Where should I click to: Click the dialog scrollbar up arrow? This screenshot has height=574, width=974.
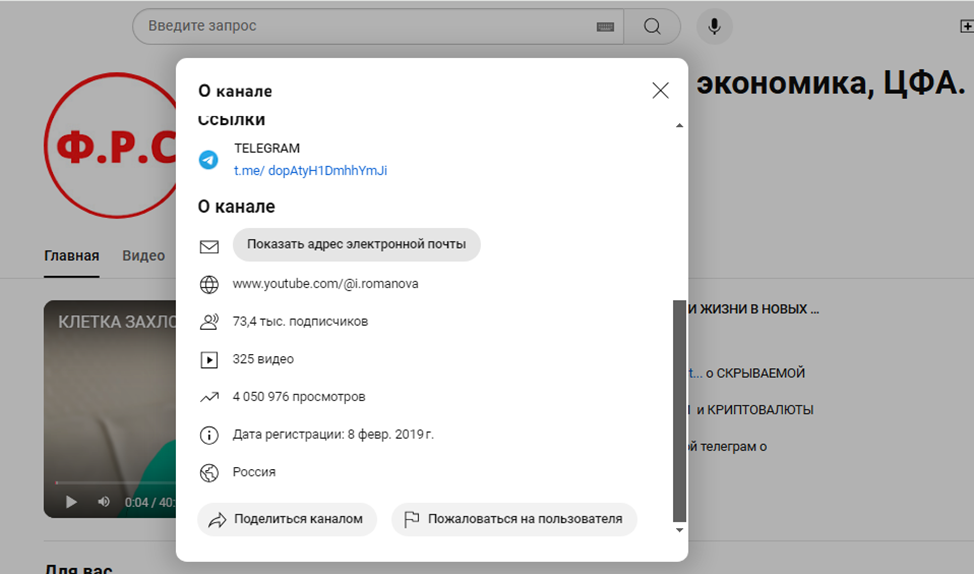pos(680,125)
